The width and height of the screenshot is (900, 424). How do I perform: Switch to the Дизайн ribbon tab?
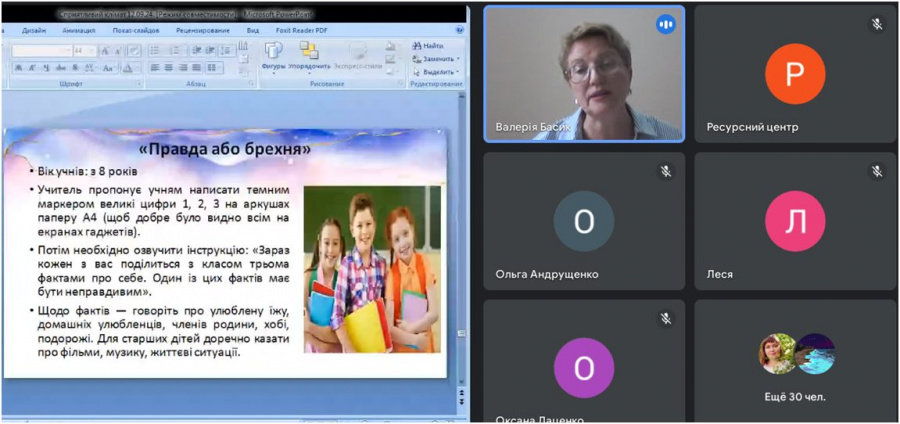pos(34,30)
